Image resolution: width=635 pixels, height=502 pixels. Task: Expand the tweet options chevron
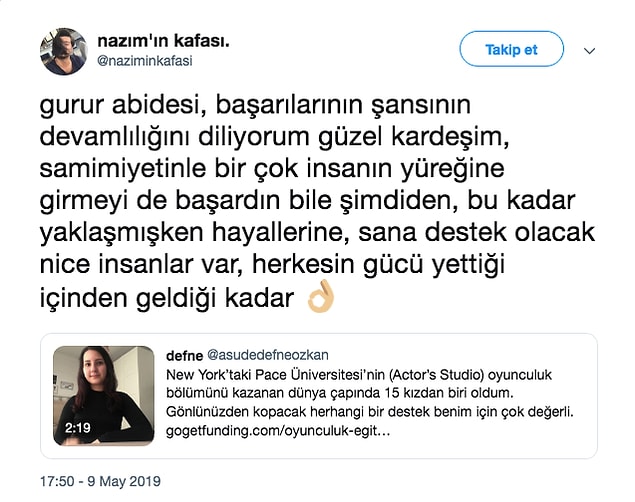(589, 51)
